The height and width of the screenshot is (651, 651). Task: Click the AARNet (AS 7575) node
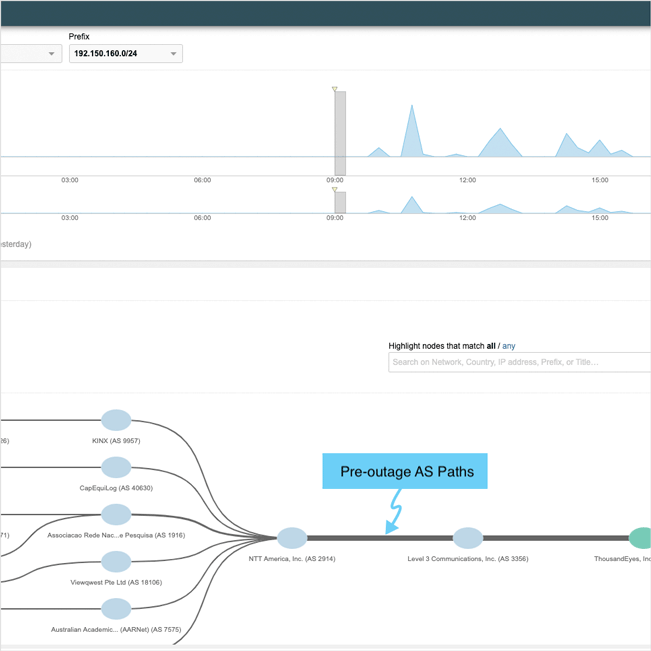click(x=116, y=608)
